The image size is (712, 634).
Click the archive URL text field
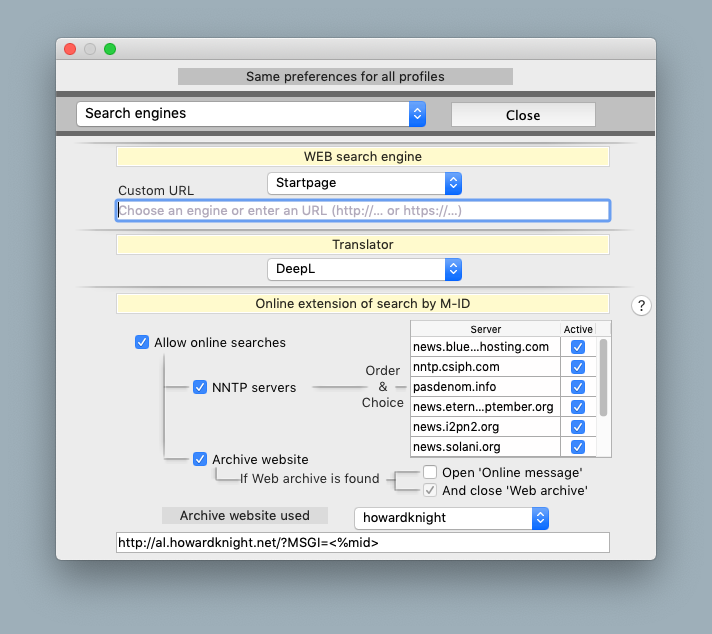click(362, 543)
